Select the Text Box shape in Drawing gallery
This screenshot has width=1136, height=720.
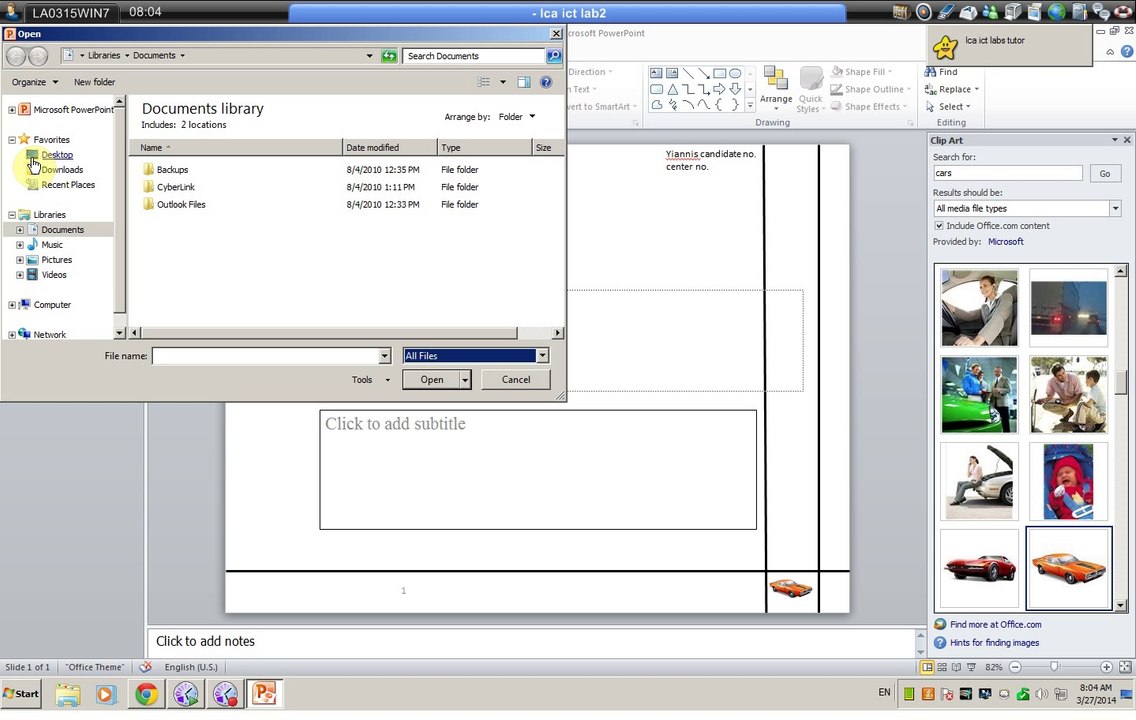656,73
